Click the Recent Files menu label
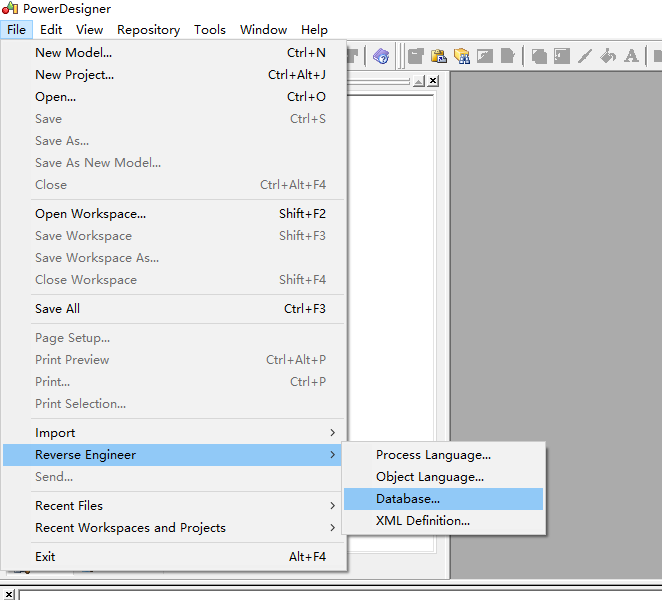The width and height of the screenshot is (662, 600). point(69,506)
